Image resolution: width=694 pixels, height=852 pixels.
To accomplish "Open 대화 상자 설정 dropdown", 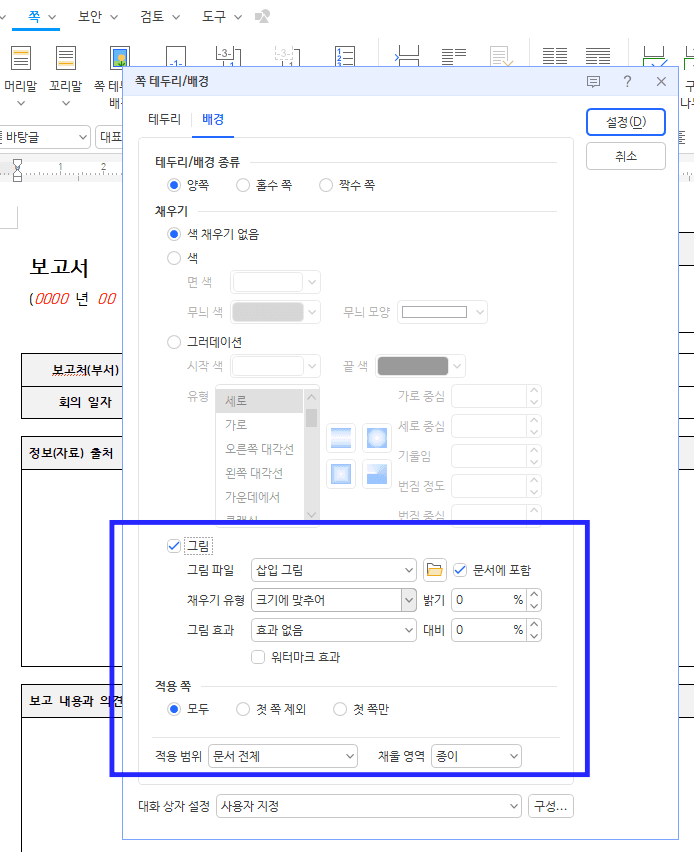I will pos(368,806).
